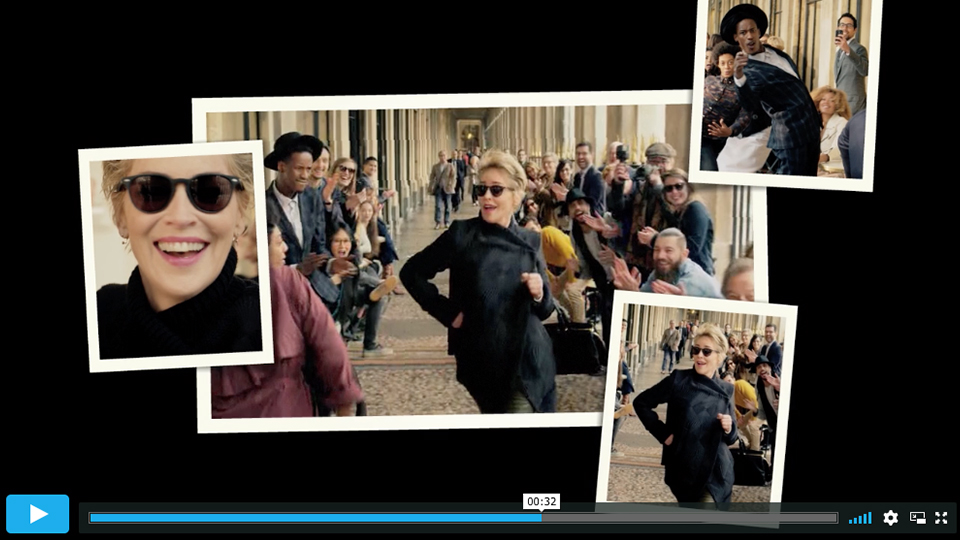Open video settings gear icon

click(891, 518)
